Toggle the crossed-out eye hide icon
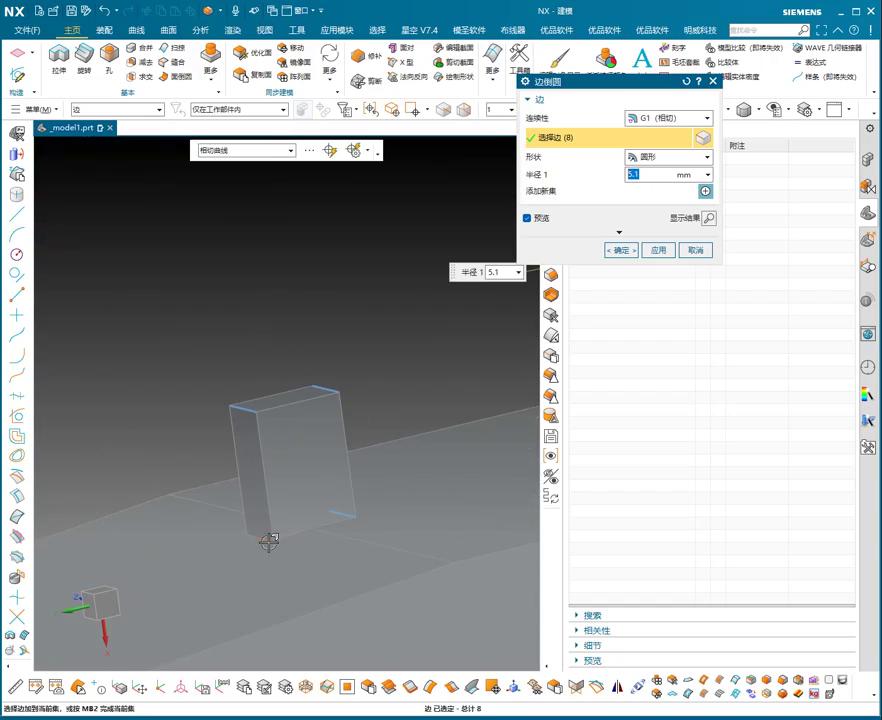Viewport: 882px width, 720px height. click(551, 476)
